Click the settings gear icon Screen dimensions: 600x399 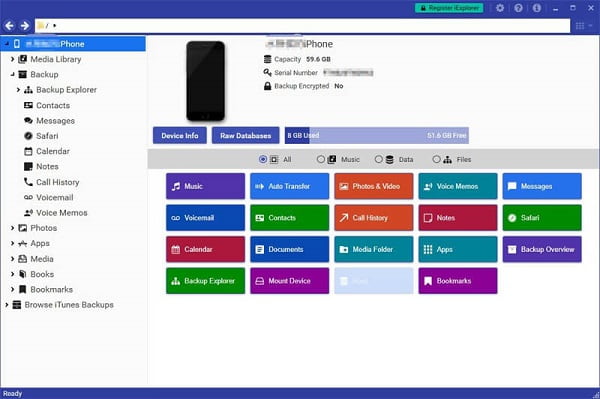point(500,8)
